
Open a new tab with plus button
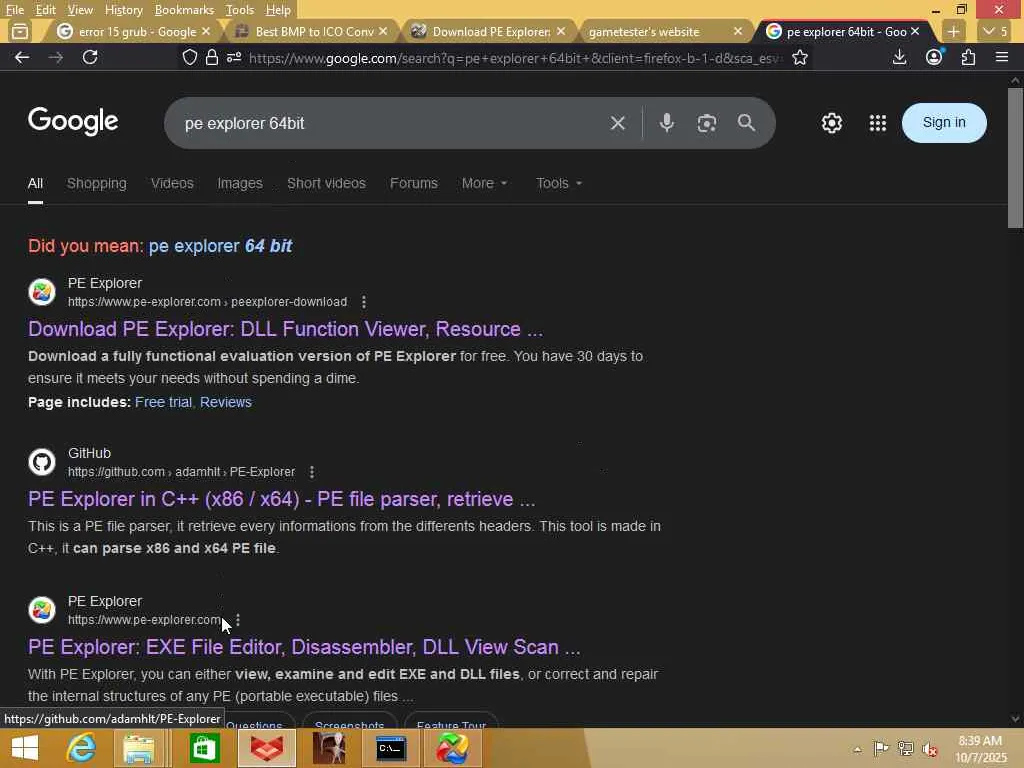[x=953, y=31]
